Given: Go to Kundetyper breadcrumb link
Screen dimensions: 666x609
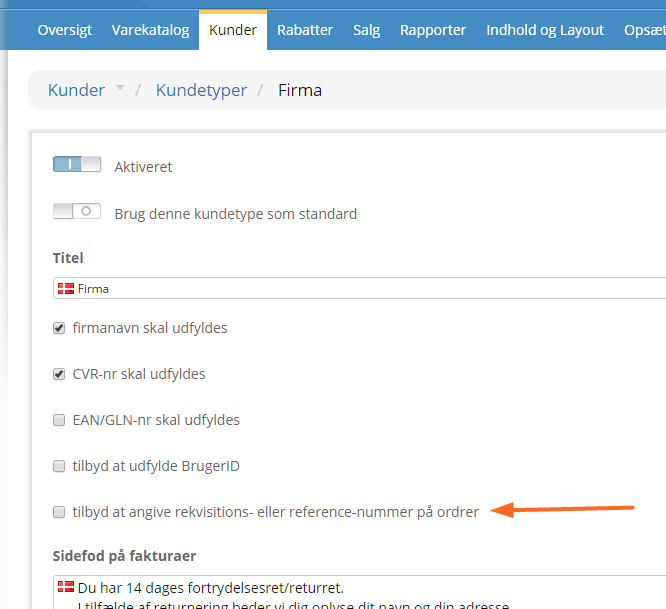Looking at the screenshot, I should (201, 90).
